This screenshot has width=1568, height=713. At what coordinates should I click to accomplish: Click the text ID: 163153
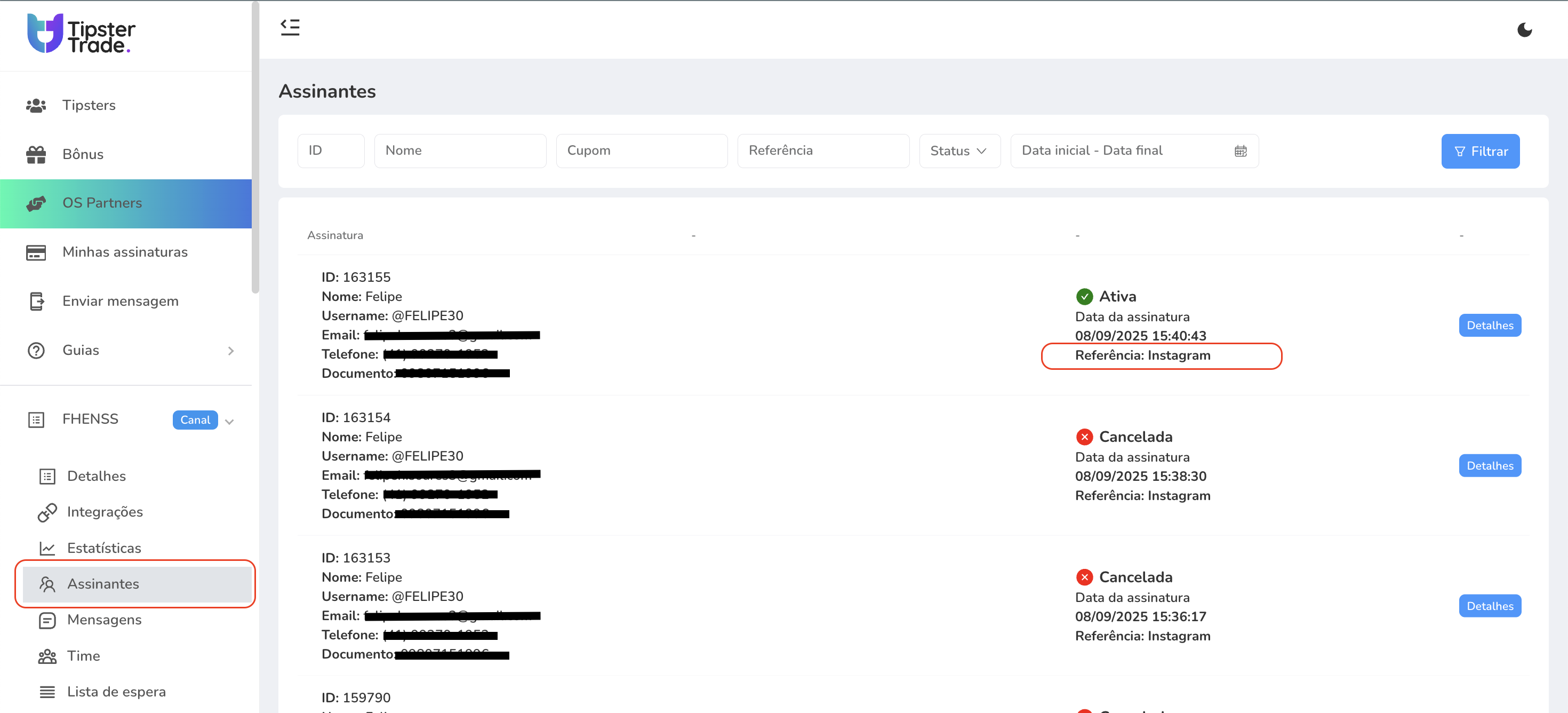pos(356,558)
